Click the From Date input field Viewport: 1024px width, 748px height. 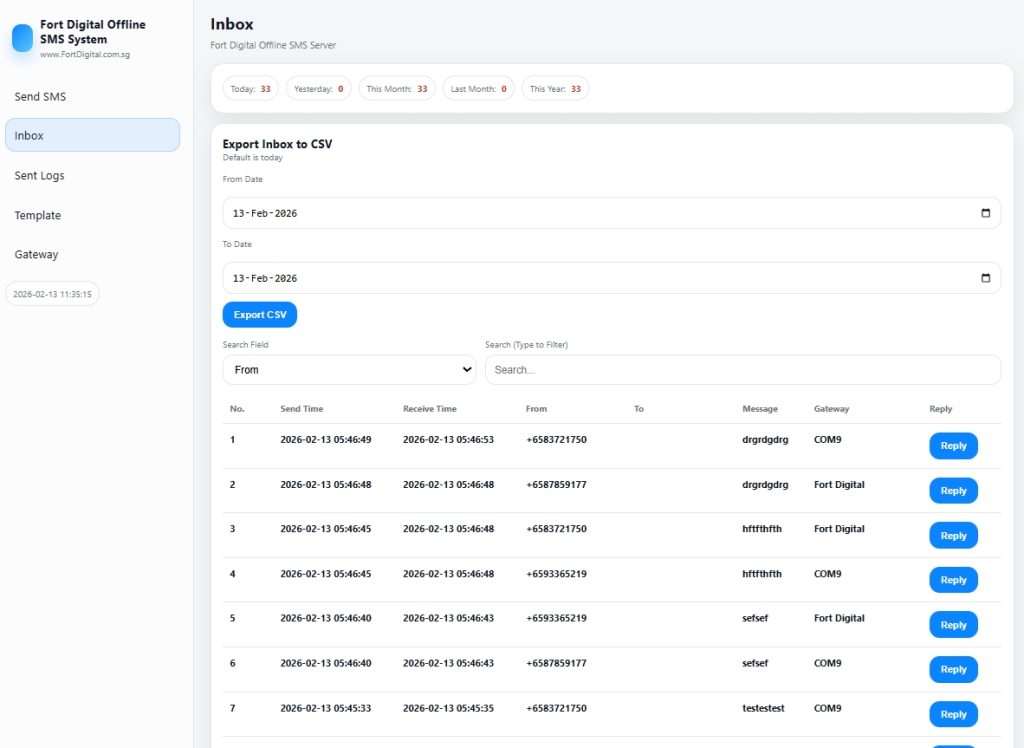600,213
